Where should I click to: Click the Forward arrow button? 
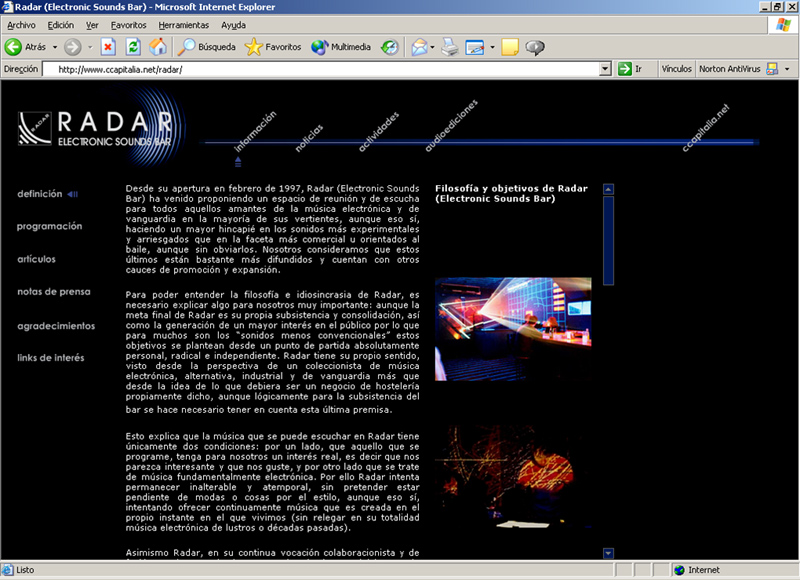tap(72, 47)
